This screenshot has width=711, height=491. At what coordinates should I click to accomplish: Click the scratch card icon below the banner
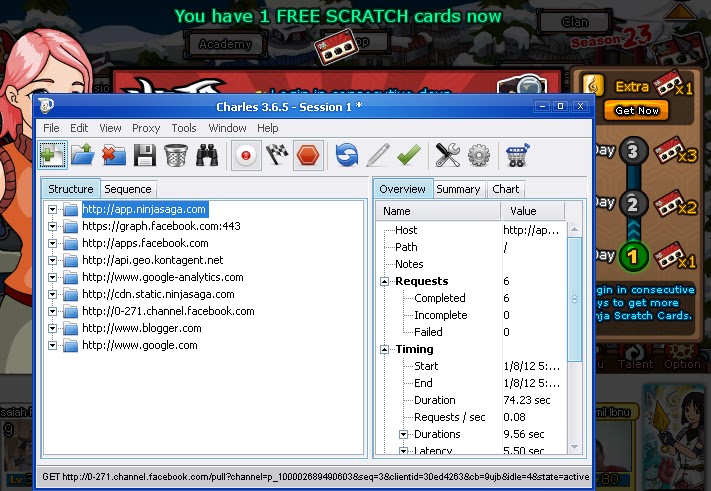[336, 47]
